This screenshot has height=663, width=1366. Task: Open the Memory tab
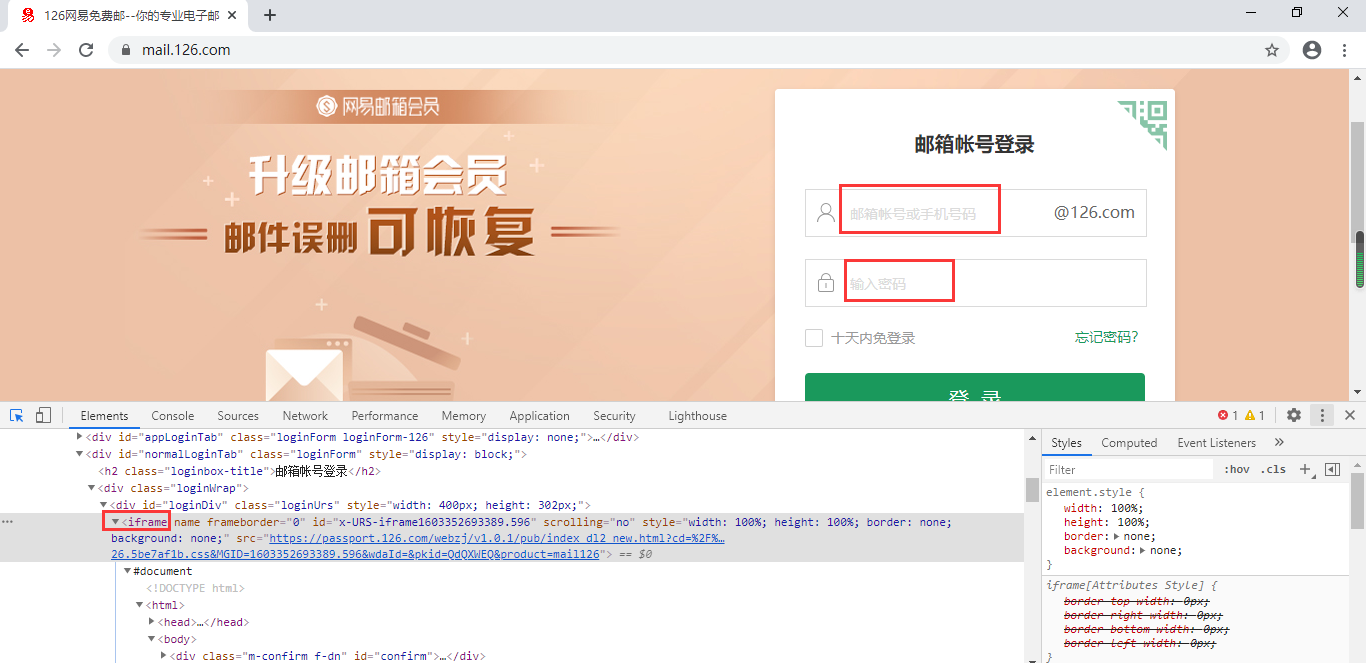464,416
